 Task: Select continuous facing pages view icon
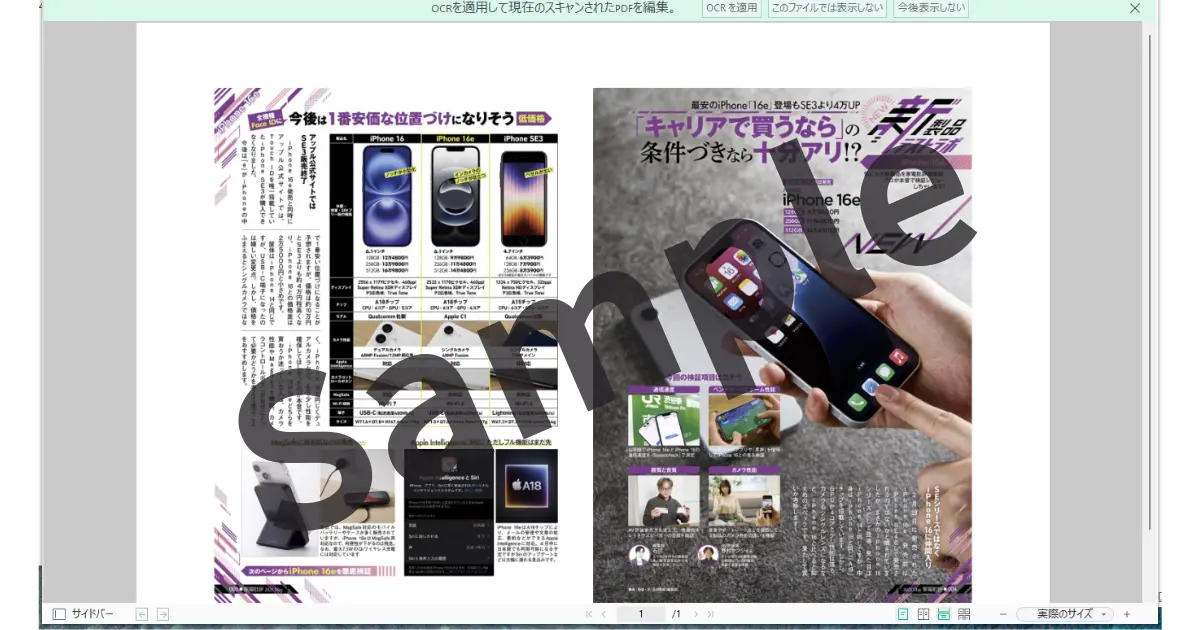click(x=964, y=614)
